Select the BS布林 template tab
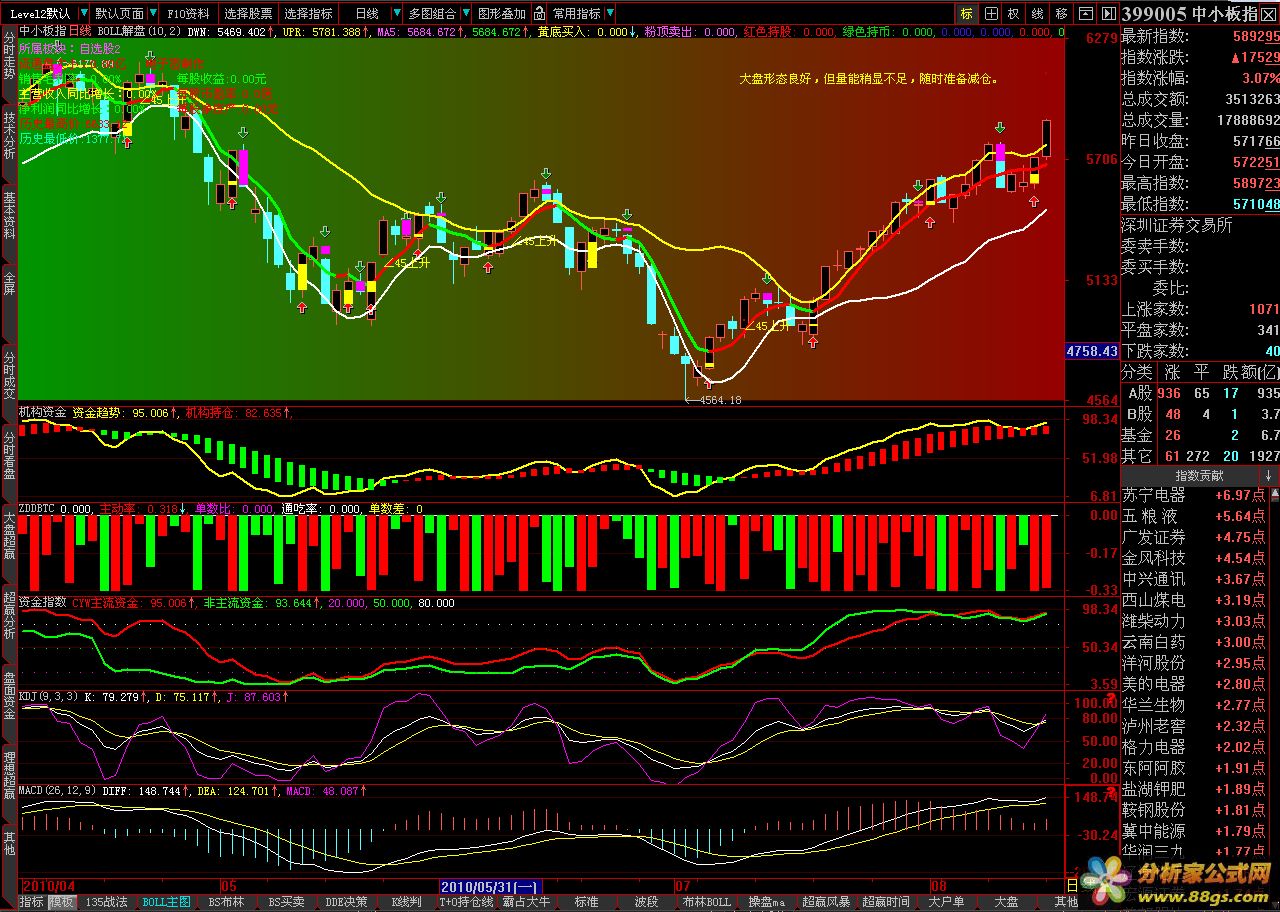Image resolution: width=1280 pixels, height=912 pixels. coord(226,901)
